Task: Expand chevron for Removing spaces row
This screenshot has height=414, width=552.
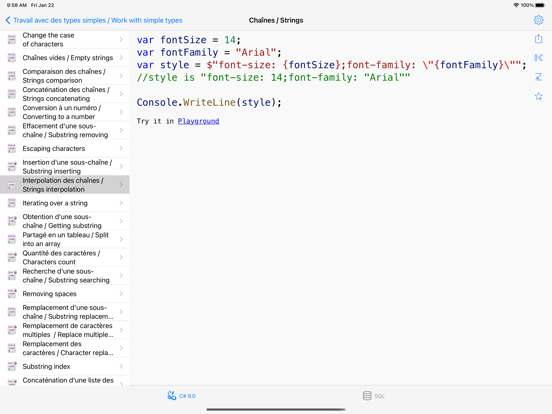Action: [x=121, y=294]
